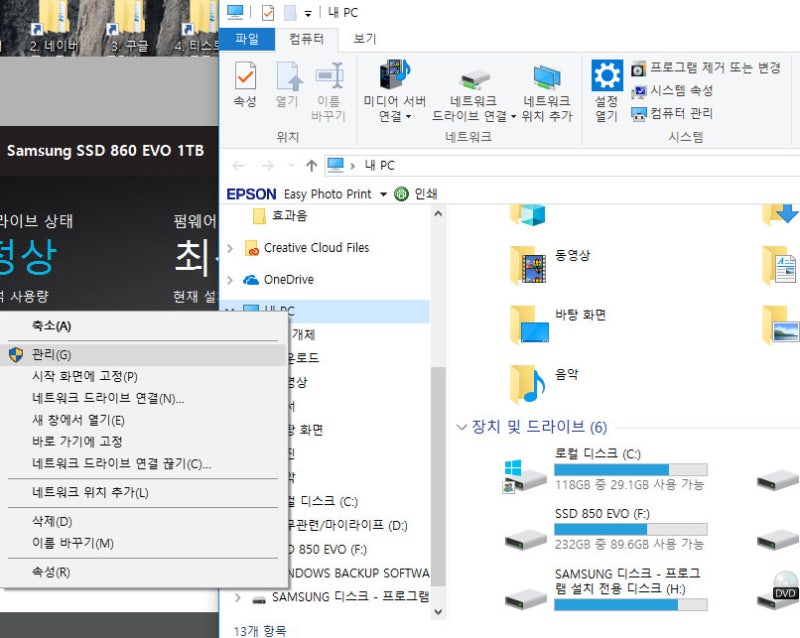Open the recent locations dropdown arrow
This screenshot has width=800, height=638.
pos(291,166)
